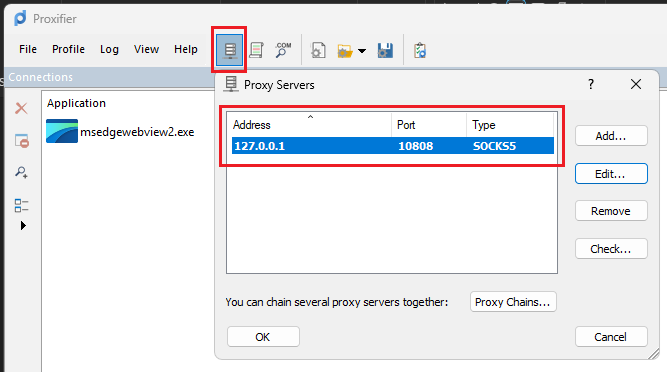Click the msedgewebview2.exe application icon

(x=62, y=131)
